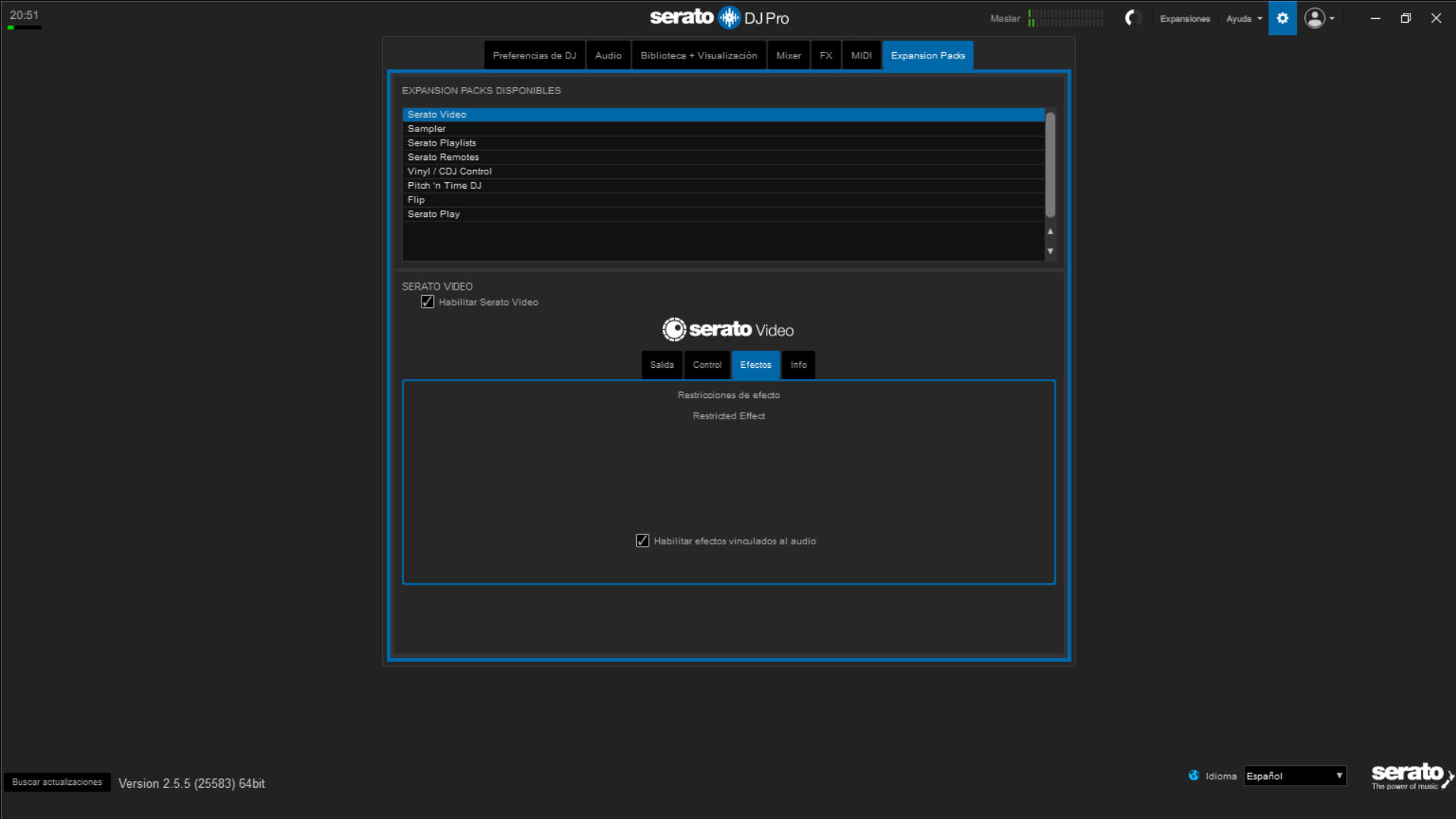Expand the Ayuda menu
Screen dimensions: 1456x819
[x=1244, y=19]
